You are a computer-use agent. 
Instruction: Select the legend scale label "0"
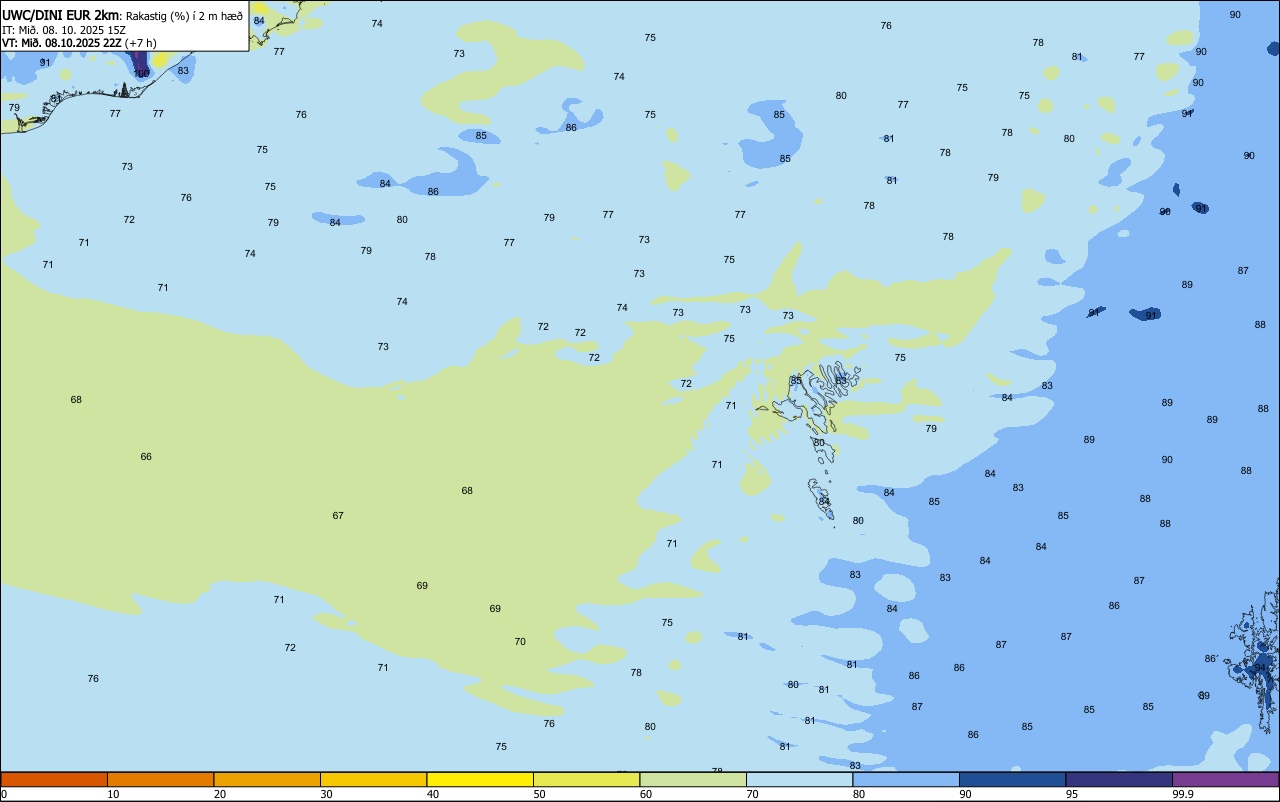(4, 794)
